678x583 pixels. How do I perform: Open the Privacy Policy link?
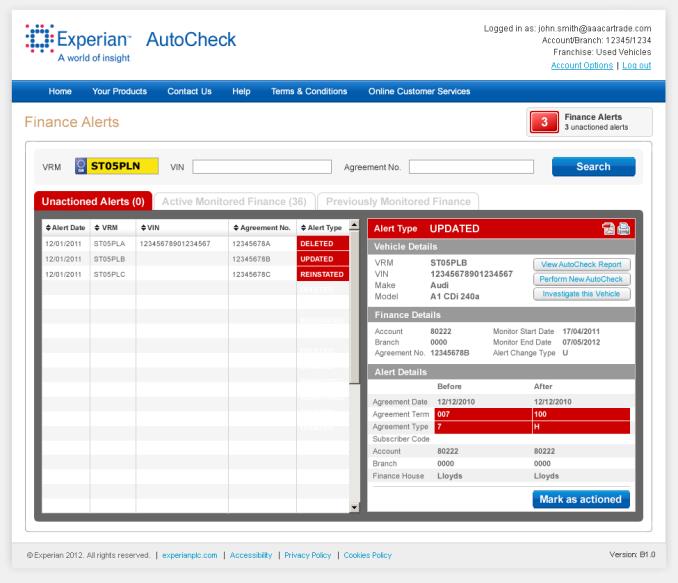(x=307, y=555)
